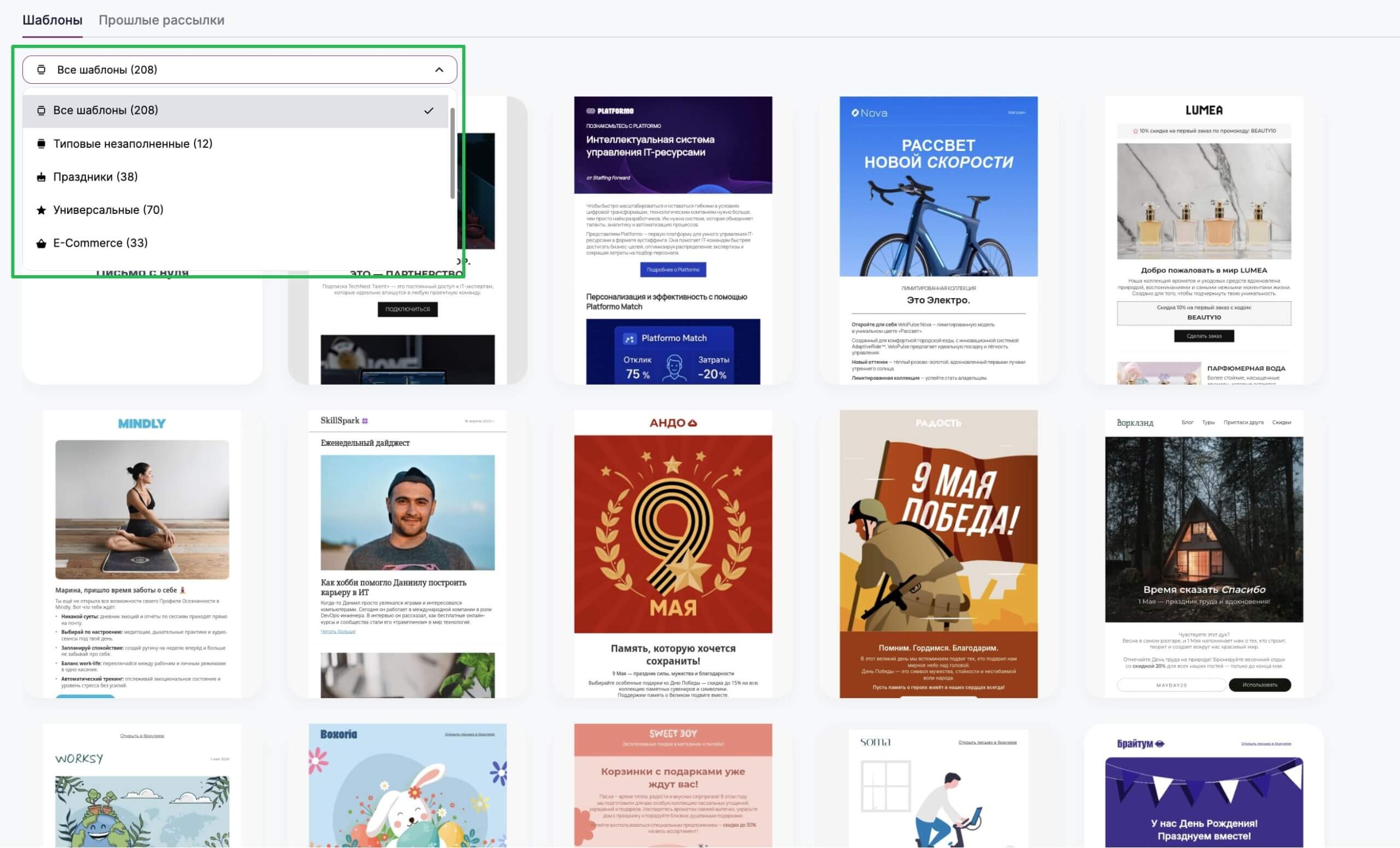The image size is (1400, 848).
Task: Open the Шаблоны tab
Action: (x=52, y=20)
